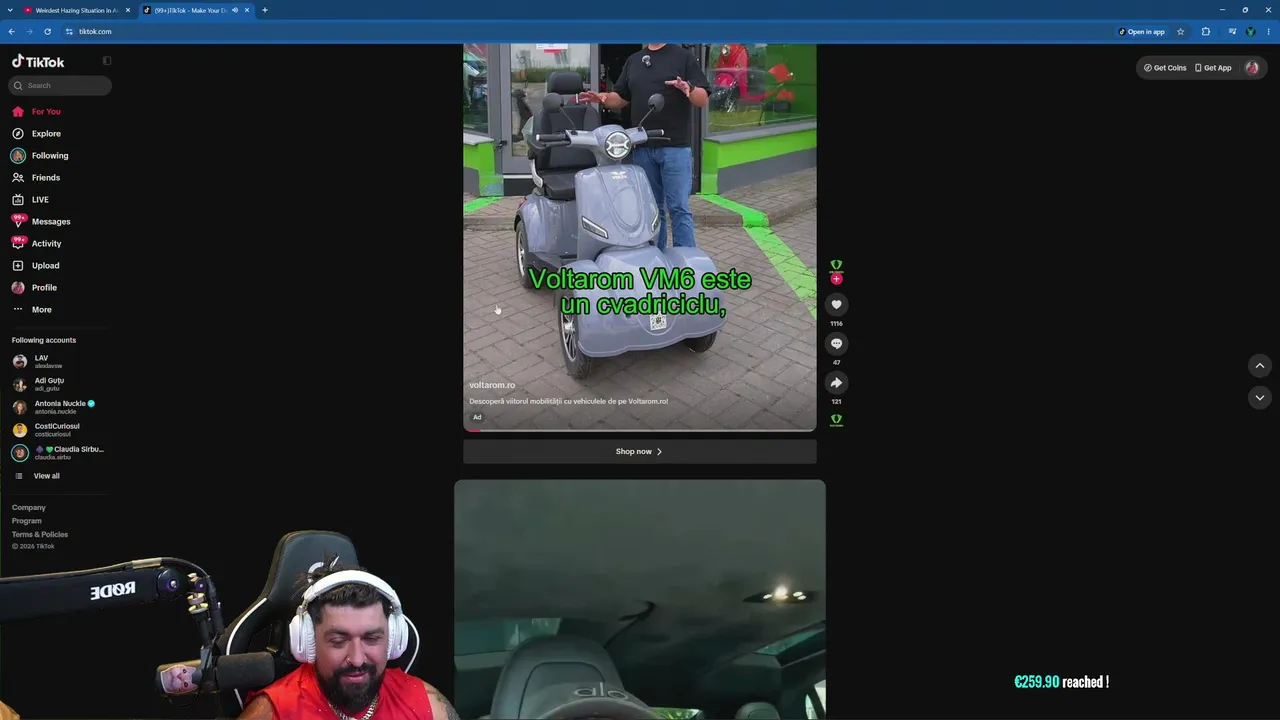Open comments on the Voltarom video
1280x720 pixels.
(x=837, y=344)
